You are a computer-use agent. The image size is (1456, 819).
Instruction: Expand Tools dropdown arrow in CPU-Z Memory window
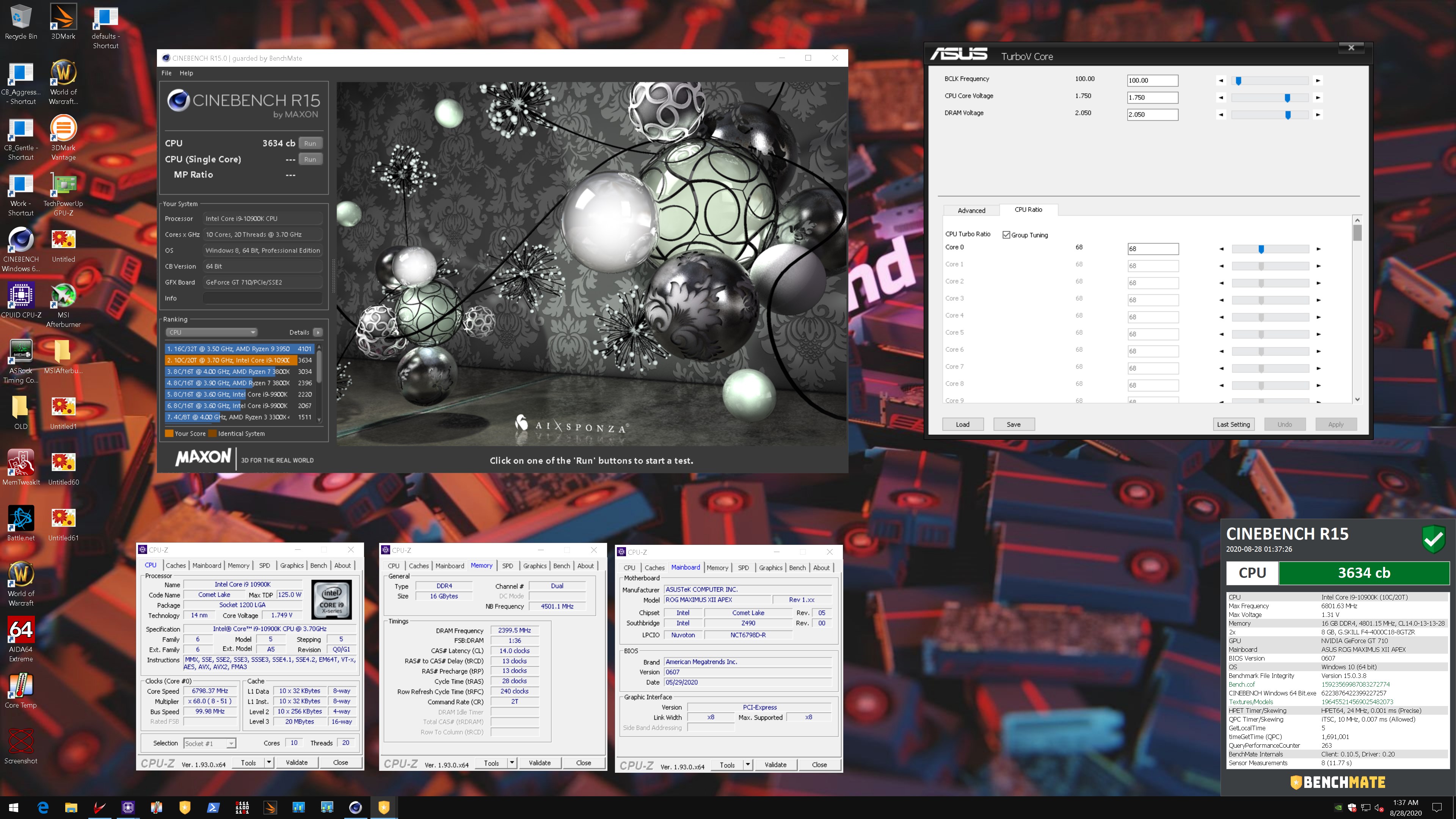tap(512, 763)
